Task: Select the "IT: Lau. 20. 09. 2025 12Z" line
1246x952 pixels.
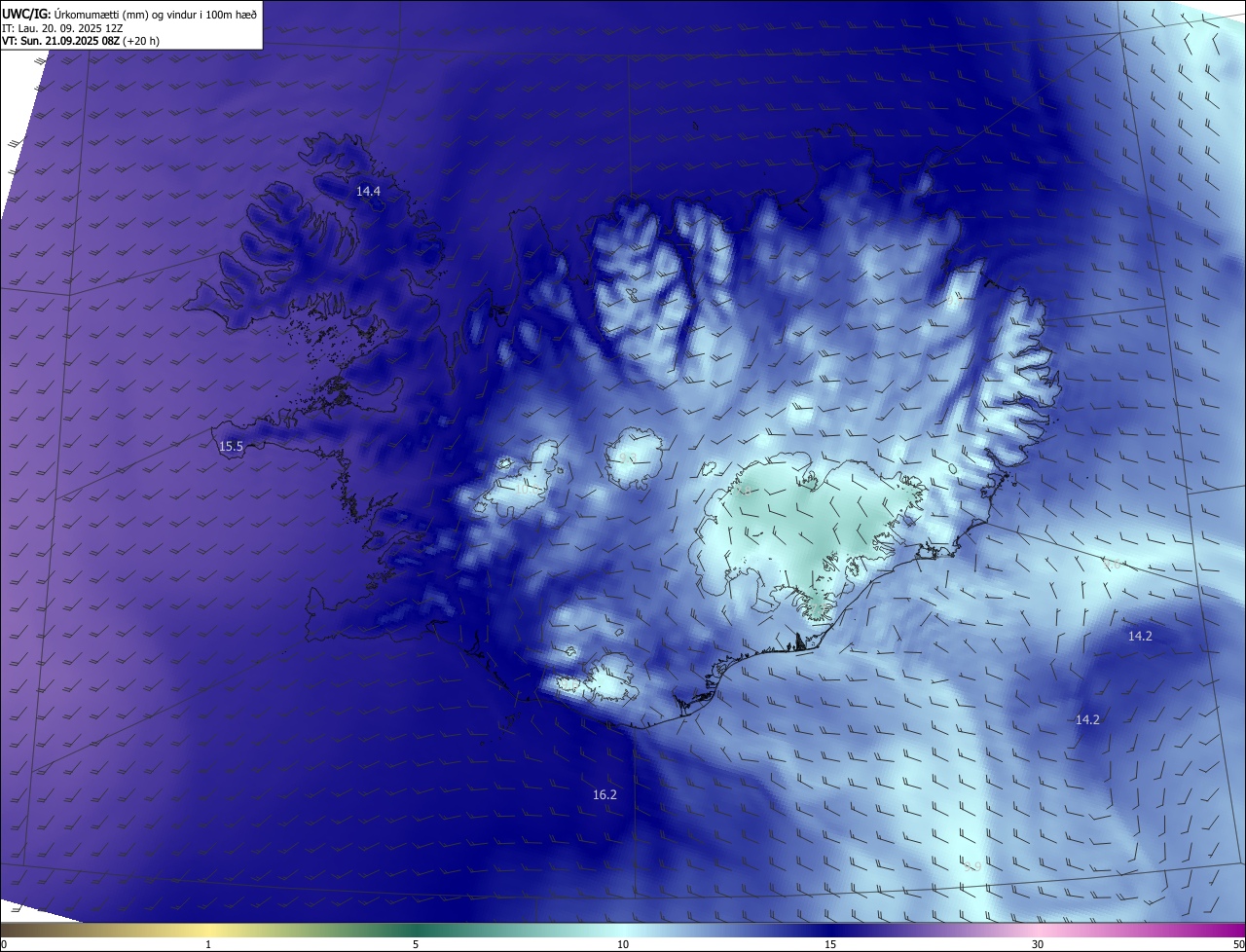Action: (x=62, y=27)
